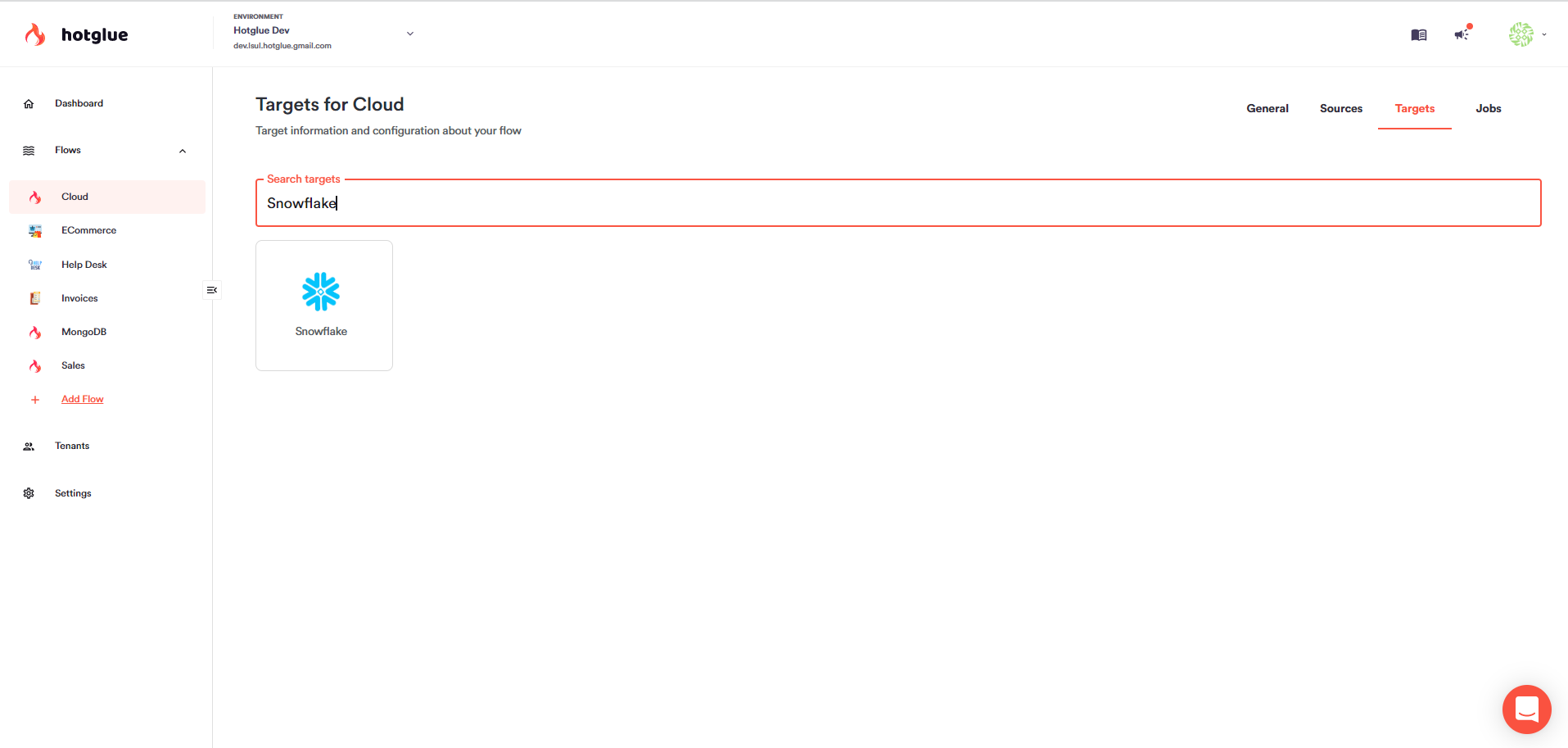The width and height of the screenshot is (1568, 748).
Task: Select the MongoDB flow
Action: [84, 332]
